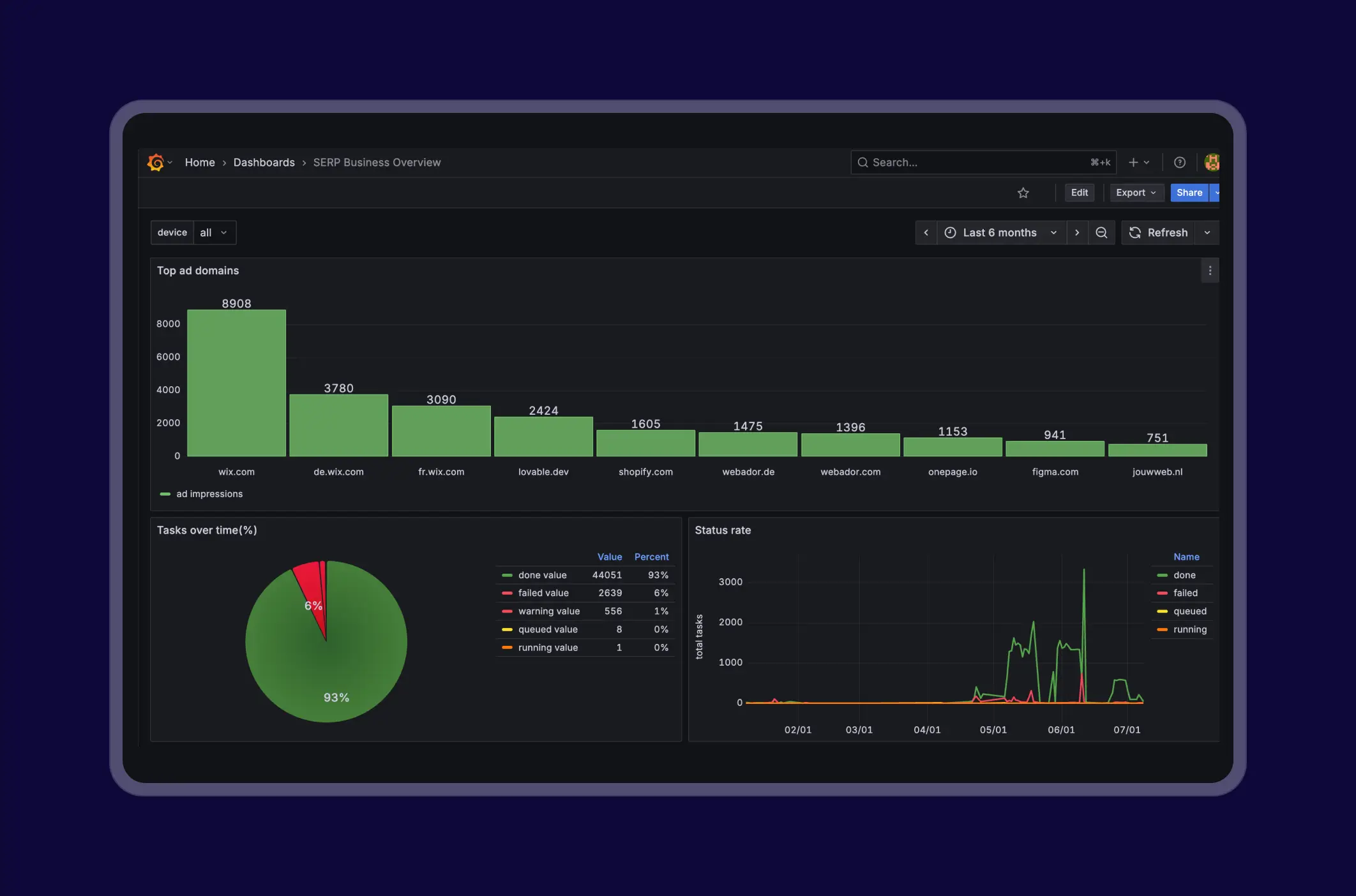The width and height of the screenshot is (1356, 896).
Task: Click the 8908 label above wix.com bar
Action: [x=236, y=304]
